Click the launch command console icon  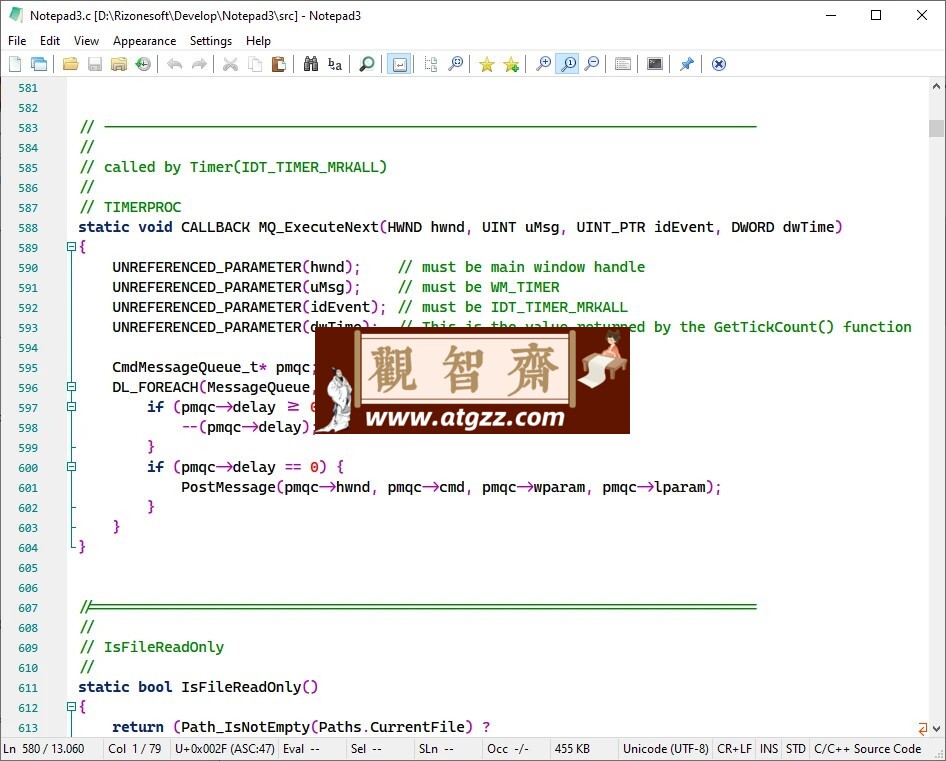655,64
